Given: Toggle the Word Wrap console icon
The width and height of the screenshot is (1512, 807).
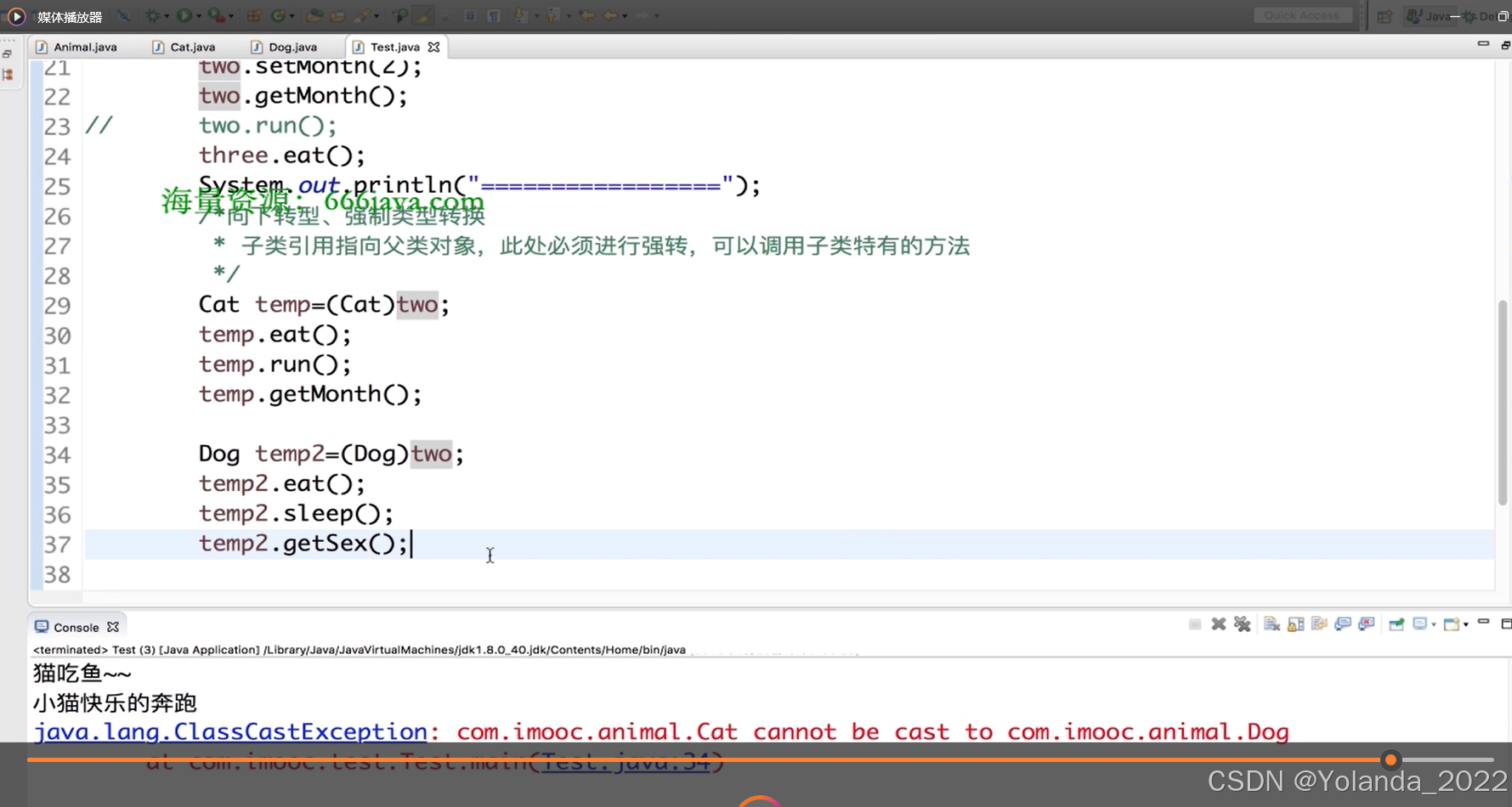Looking at the screenshot, I should [x=1319, y=624].
